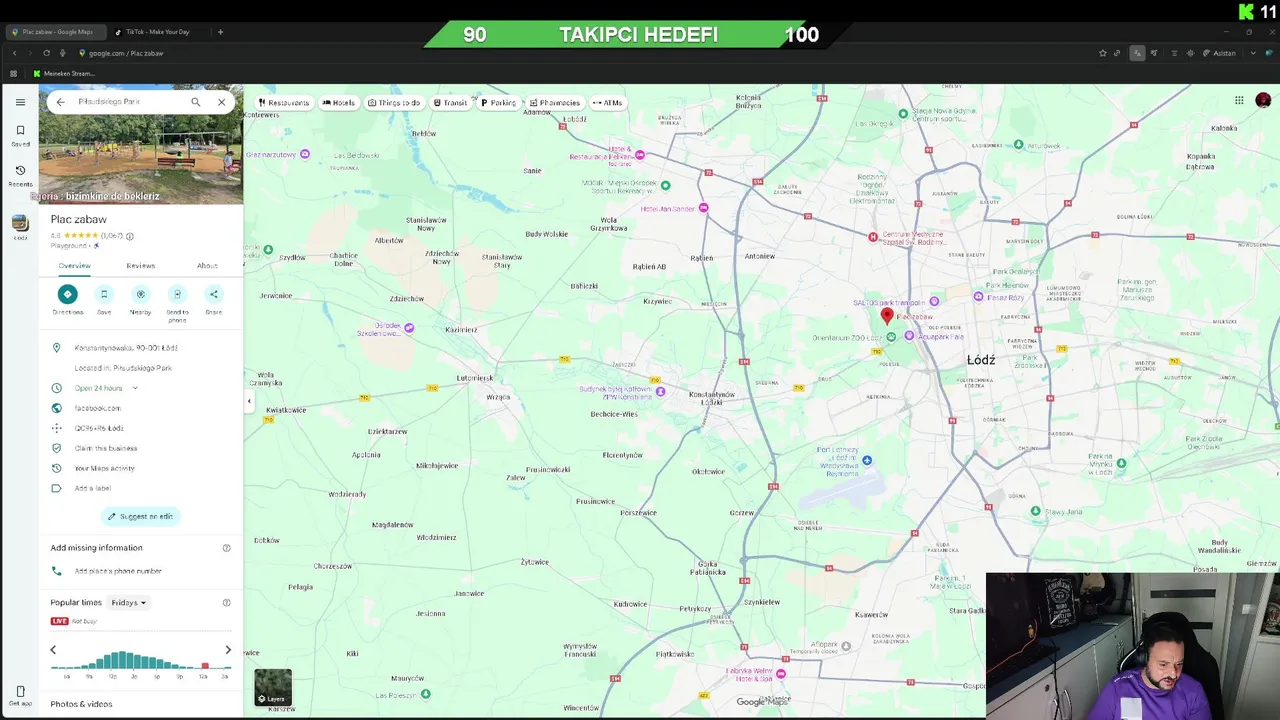
Task: Switch to the Reviews tab
Action: coord(141,266)
